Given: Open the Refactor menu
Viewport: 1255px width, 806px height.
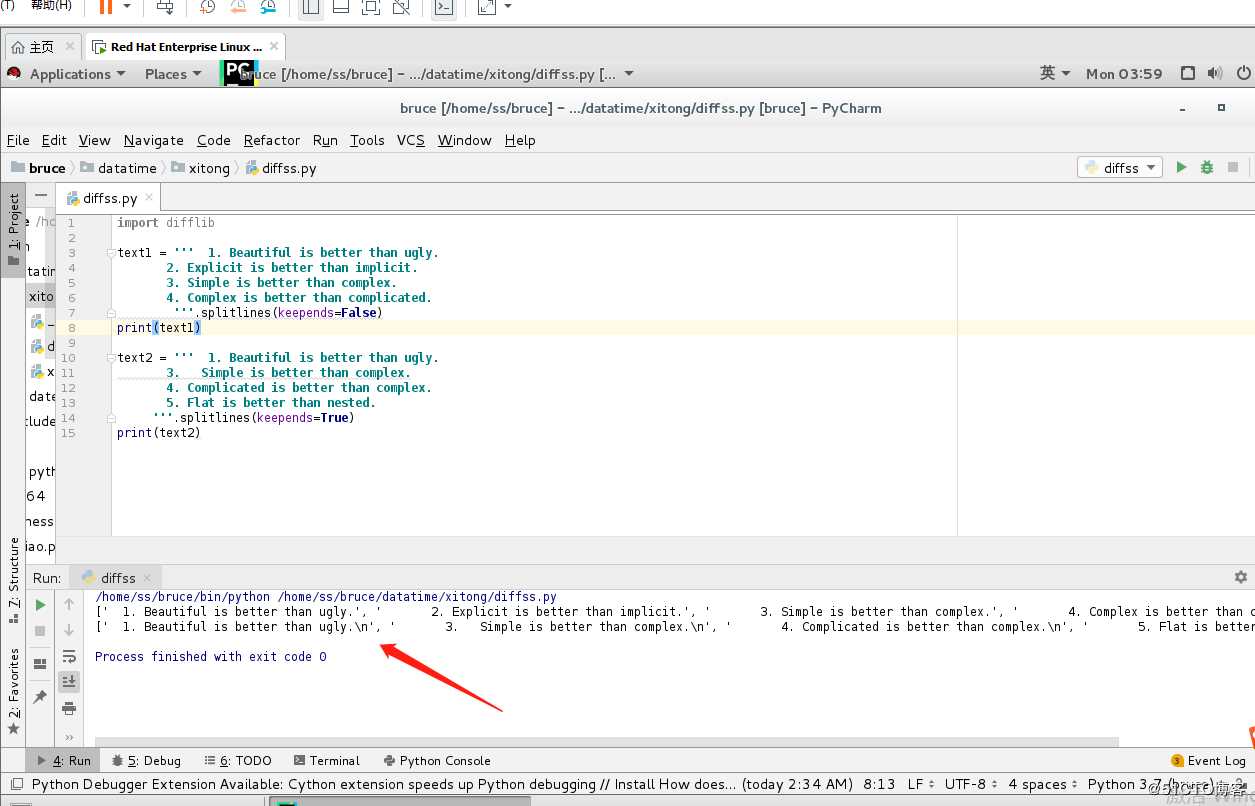Looking at the screenshot, I should (272, 140).
